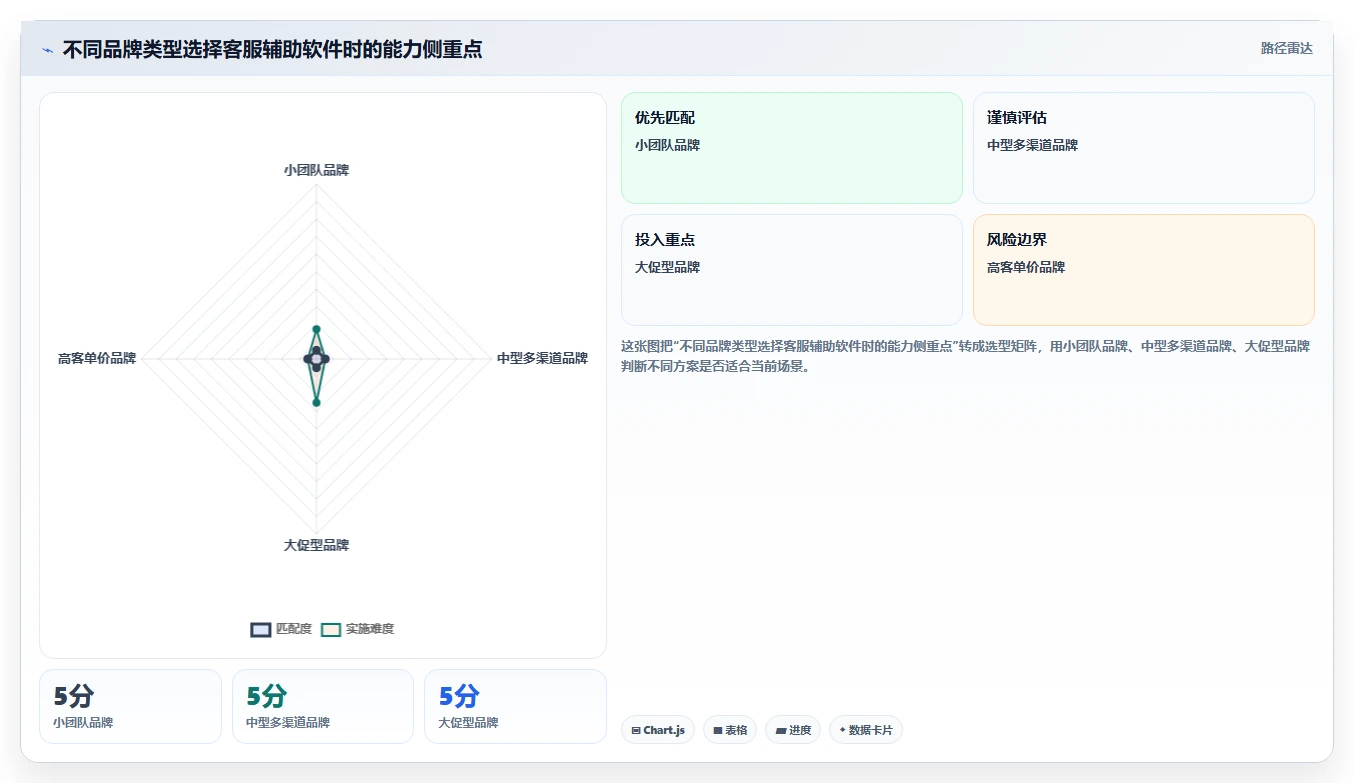This screenshot has width=1354, height=783.
Task: Click the page title 不同品牌类型选择客服辅助软件时的能力侧重点
Action: (272, 50)
